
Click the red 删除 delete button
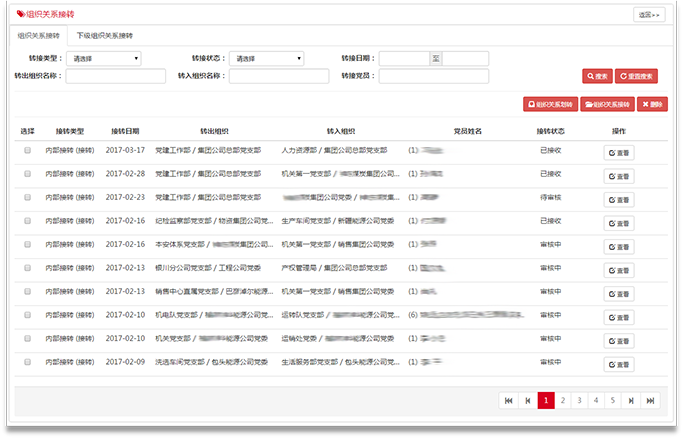652,104
